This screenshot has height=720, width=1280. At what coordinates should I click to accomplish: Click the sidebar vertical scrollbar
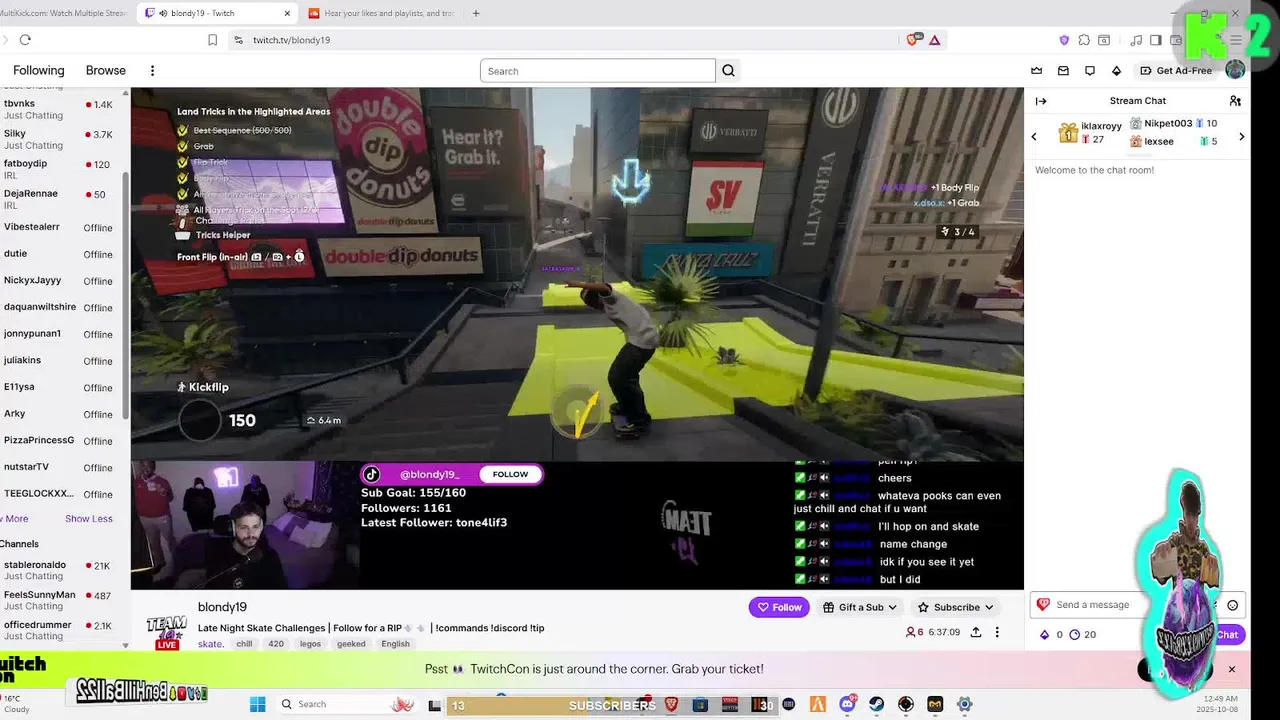point(125,295)
